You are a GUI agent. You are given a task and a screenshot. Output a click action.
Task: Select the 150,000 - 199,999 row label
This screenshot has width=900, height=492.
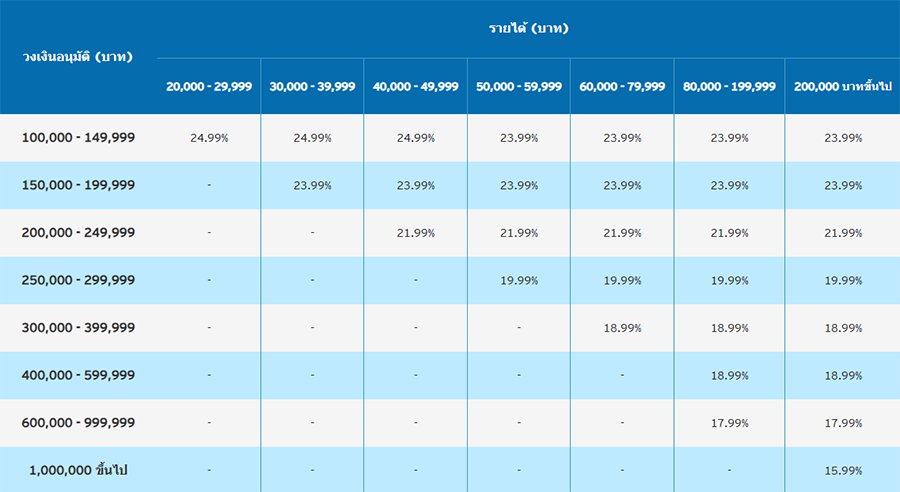(78, 185)
